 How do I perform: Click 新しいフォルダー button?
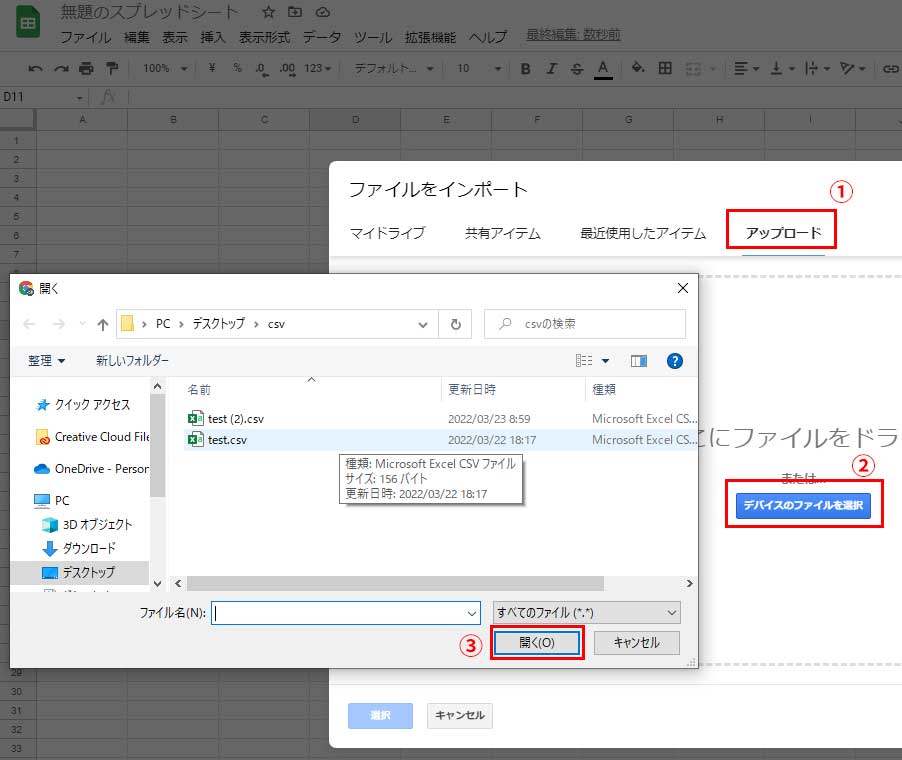132,361
